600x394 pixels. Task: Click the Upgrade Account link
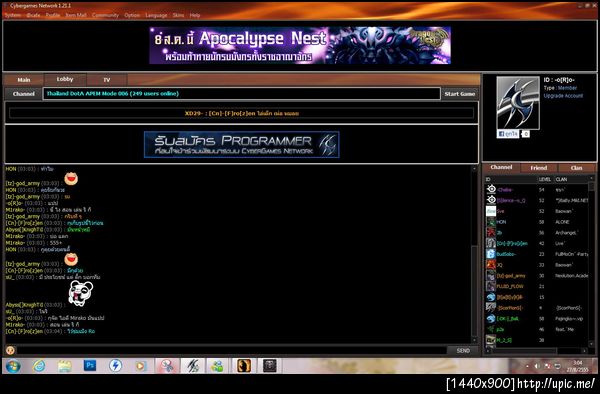click(563, 96)
